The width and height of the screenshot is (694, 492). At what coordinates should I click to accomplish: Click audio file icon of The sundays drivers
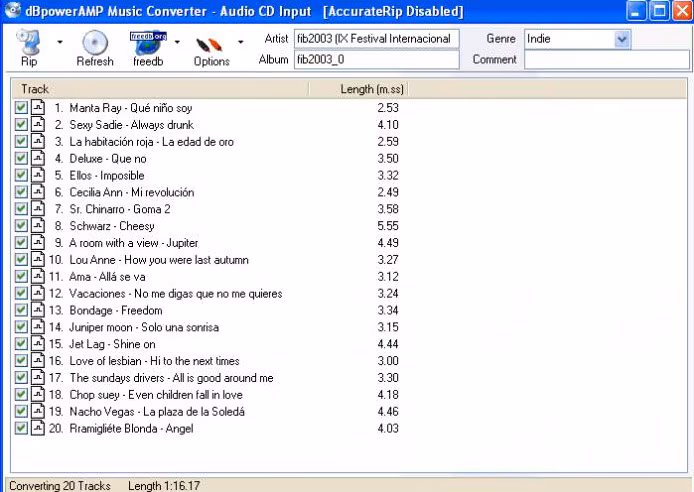38,377
